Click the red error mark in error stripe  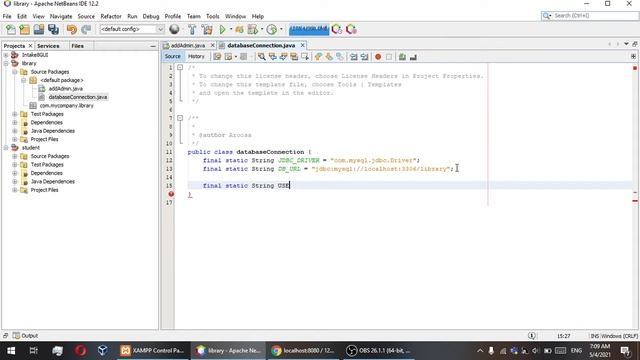click(x=635, y=201)
